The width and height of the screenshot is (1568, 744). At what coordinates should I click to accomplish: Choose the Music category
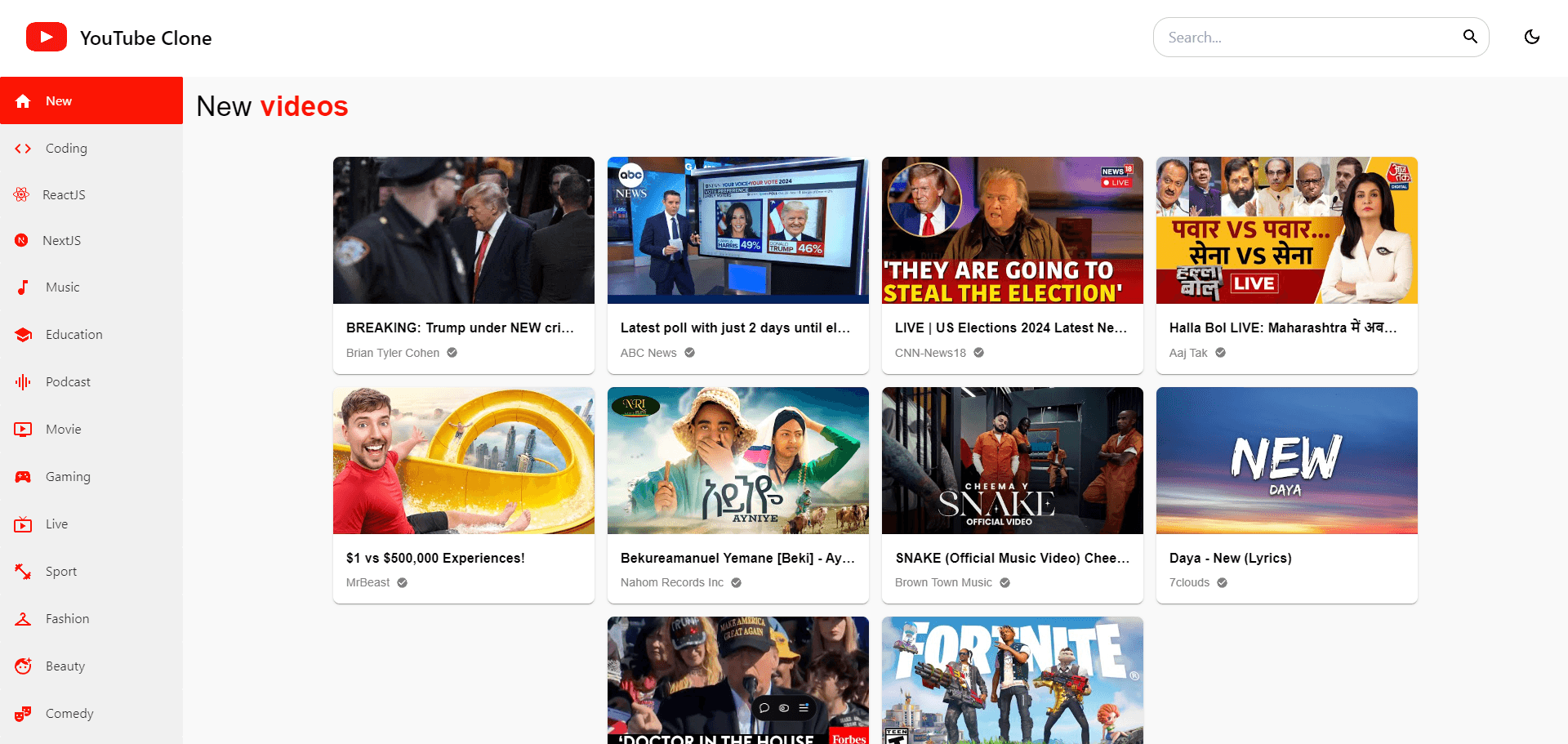click(x=91, y=287)
